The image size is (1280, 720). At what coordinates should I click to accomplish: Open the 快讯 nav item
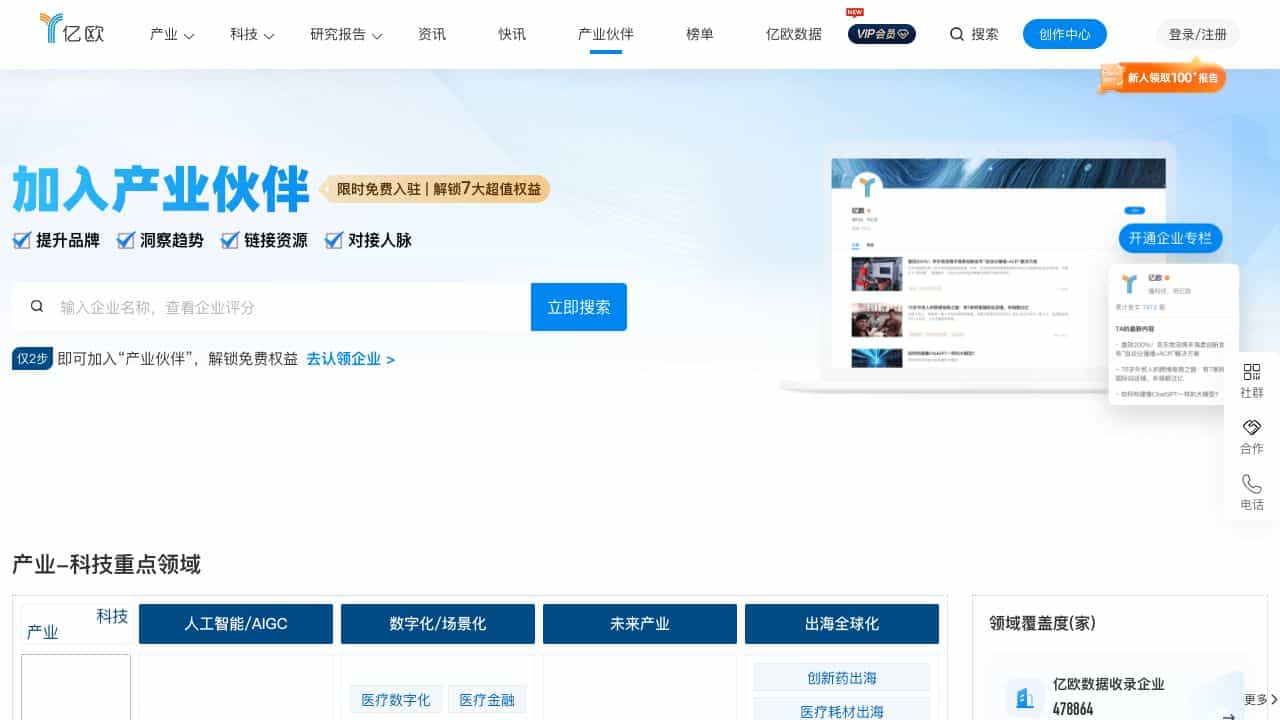point(512,34)
